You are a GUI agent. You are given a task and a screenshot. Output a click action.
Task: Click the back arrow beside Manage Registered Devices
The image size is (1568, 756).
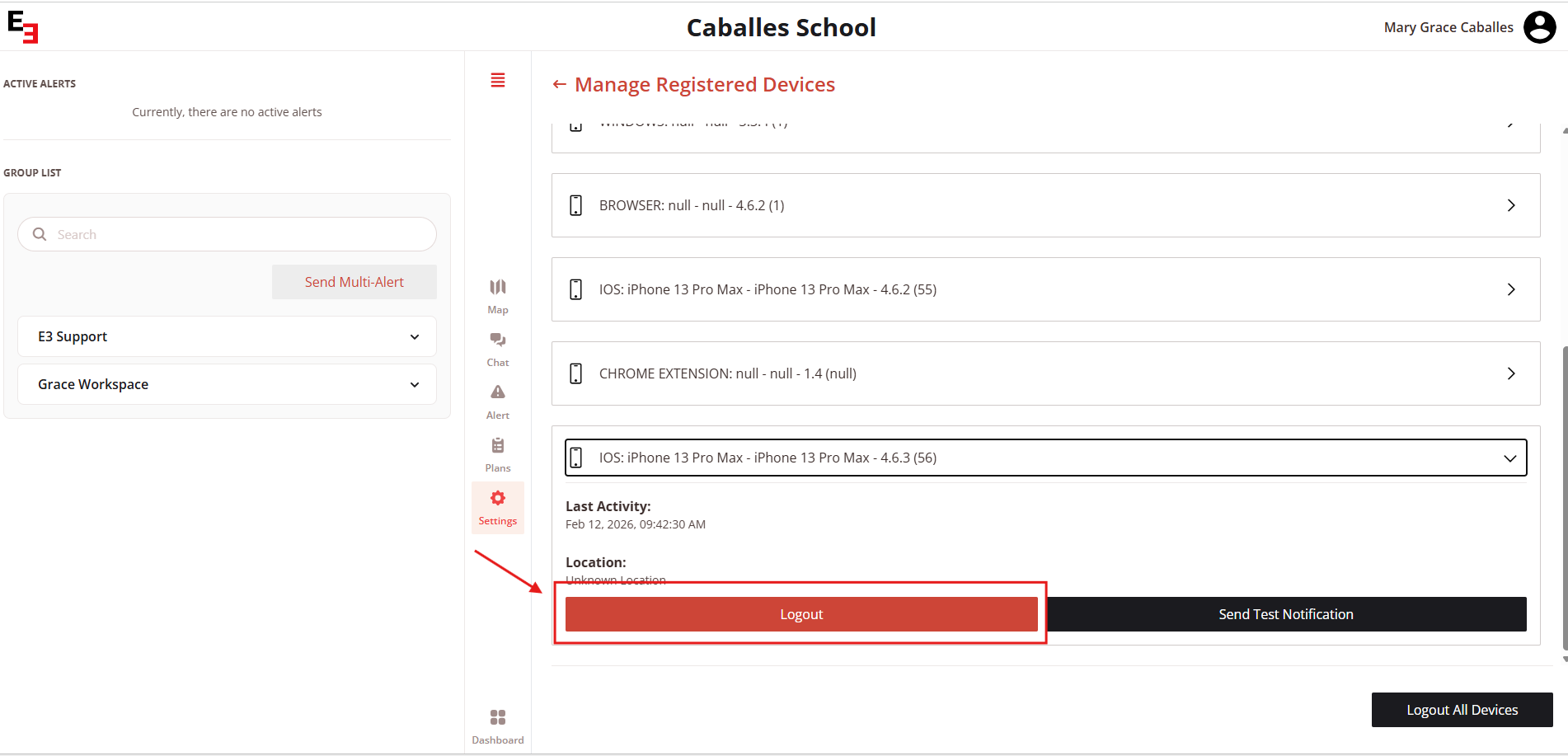coord(560,84)
